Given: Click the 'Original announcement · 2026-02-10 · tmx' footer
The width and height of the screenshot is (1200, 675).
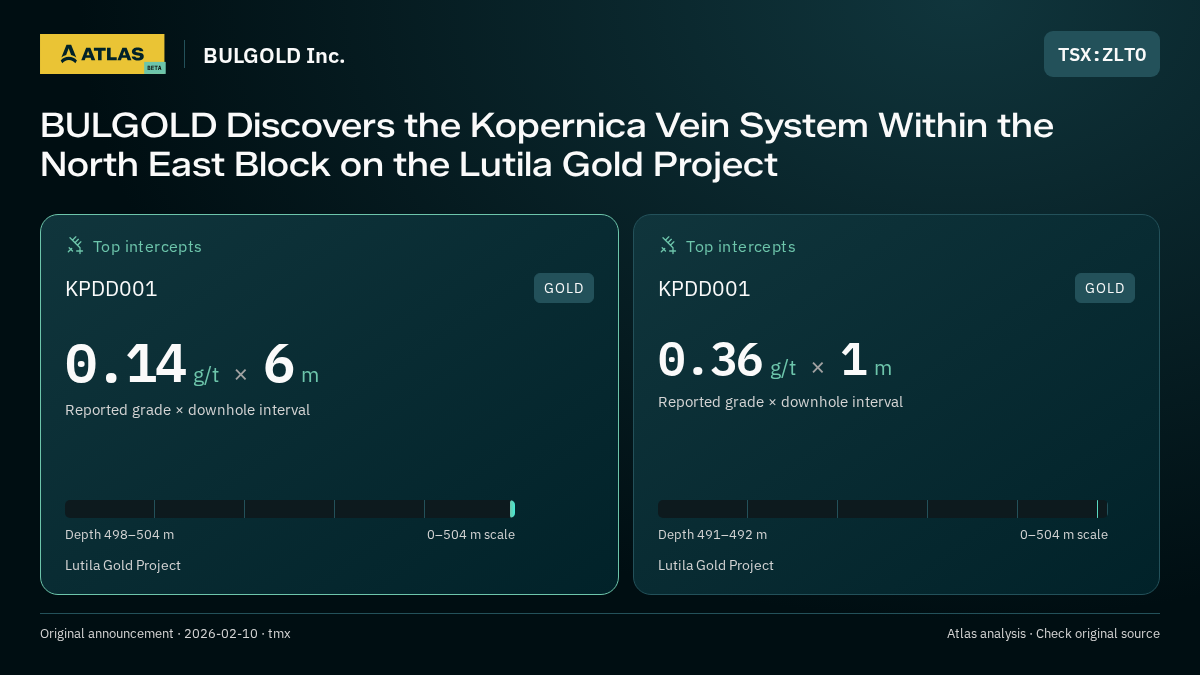Looking at the screenshot, I should (165, 634).
